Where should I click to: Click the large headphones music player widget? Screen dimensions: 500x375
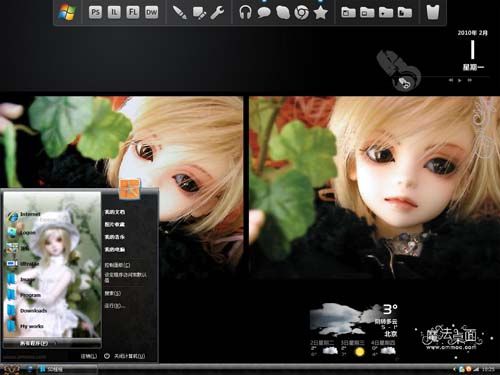click(399, 70)
